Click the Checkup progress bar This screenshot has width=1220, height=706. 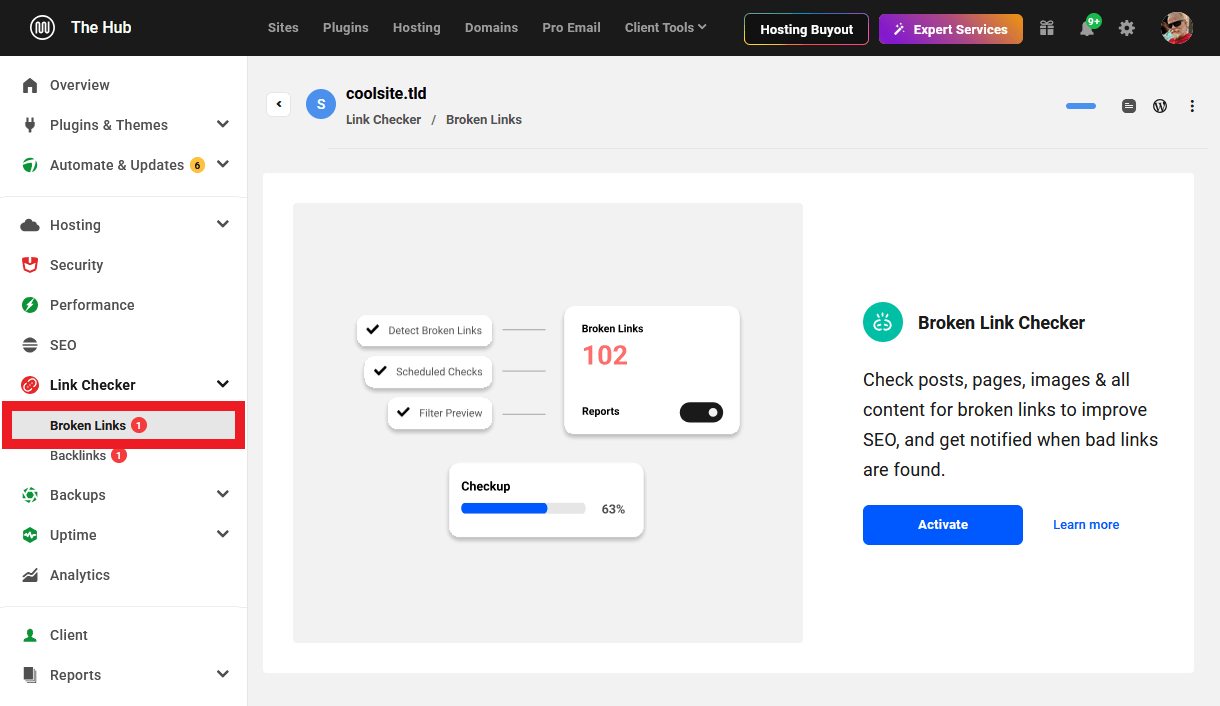(522, 508)
